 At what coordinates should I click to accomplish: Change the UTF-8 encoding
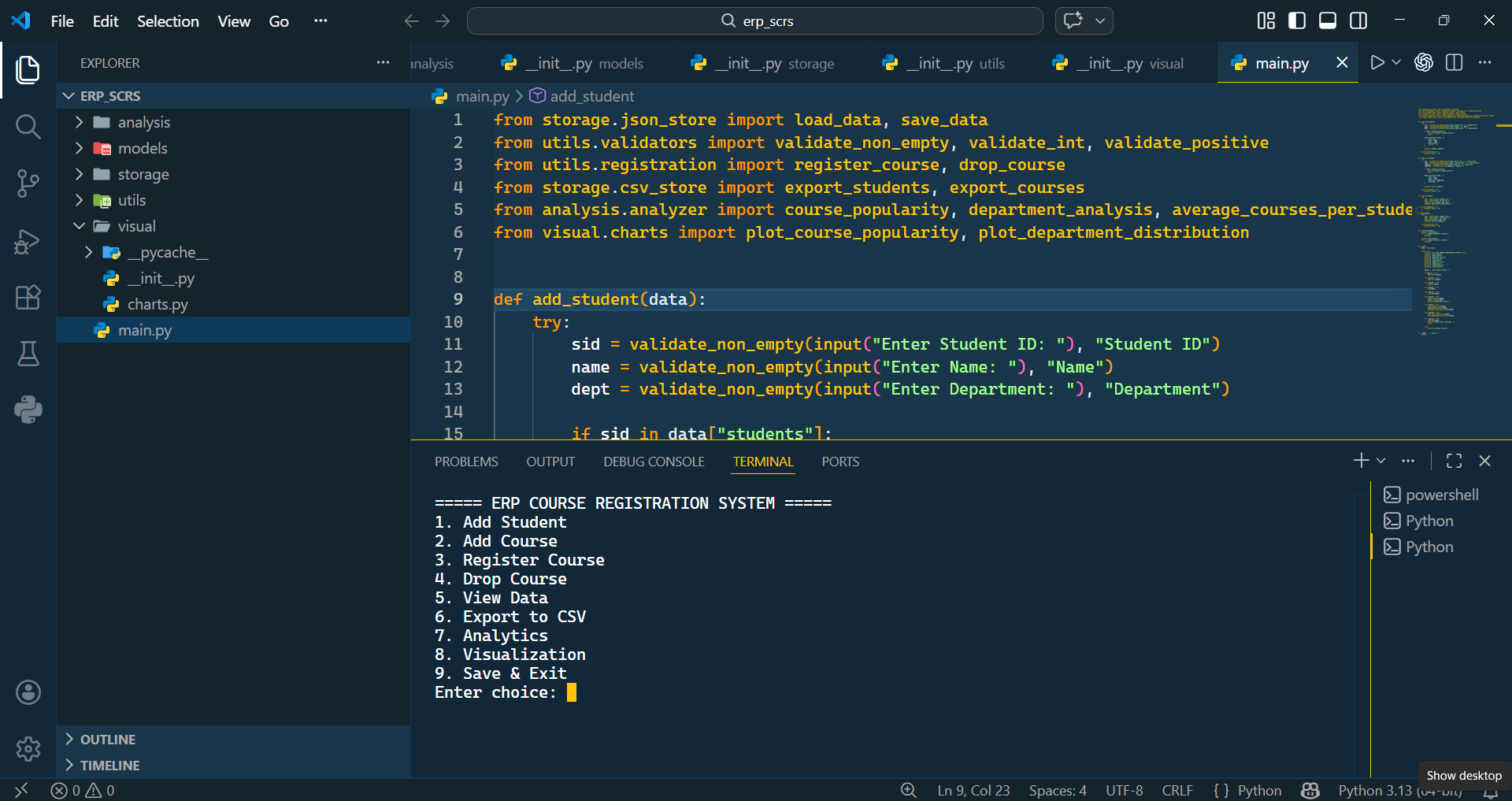point(1124,790)
